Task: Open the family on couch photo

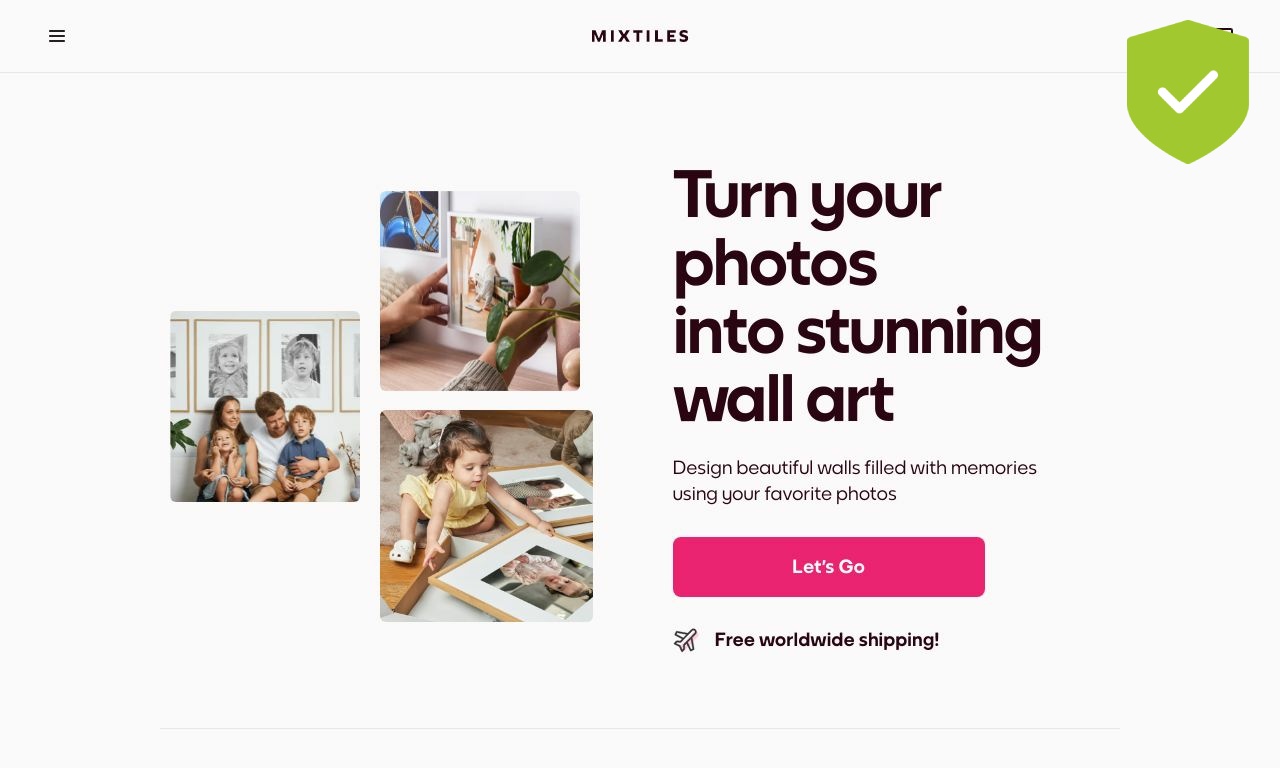Action: coord(265,406)
